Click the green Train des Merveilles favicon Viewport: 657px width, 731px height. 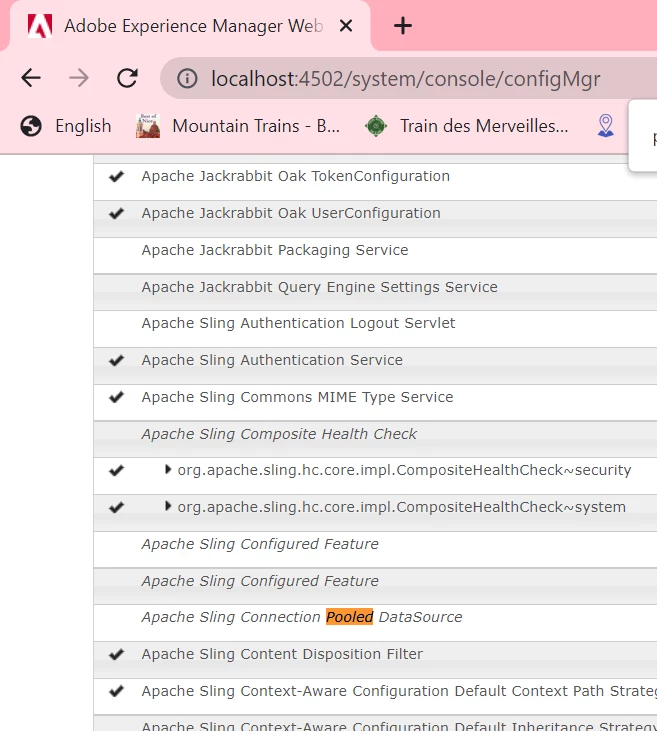pos(376,126)
